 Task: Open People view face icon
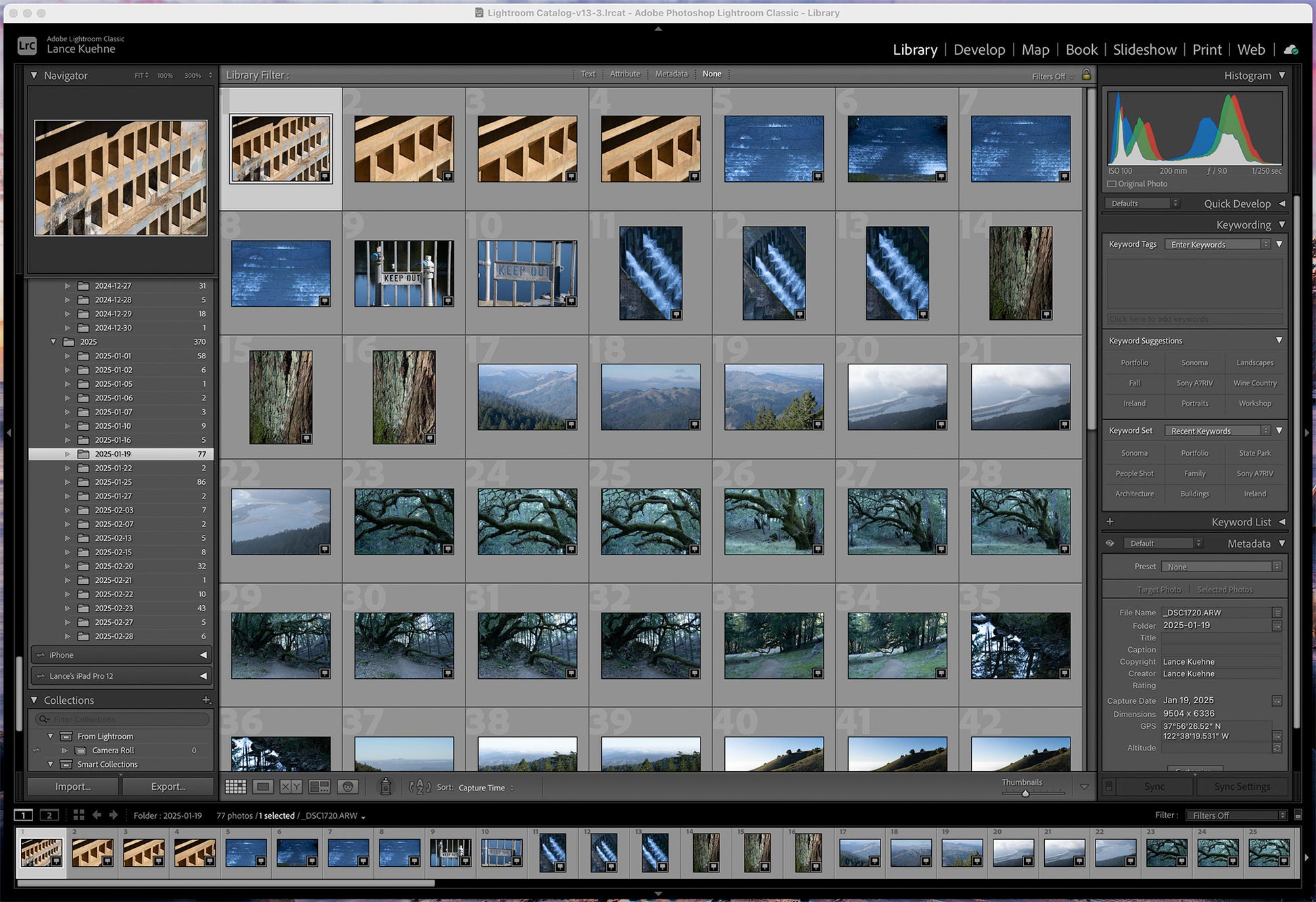pos(348,787)
